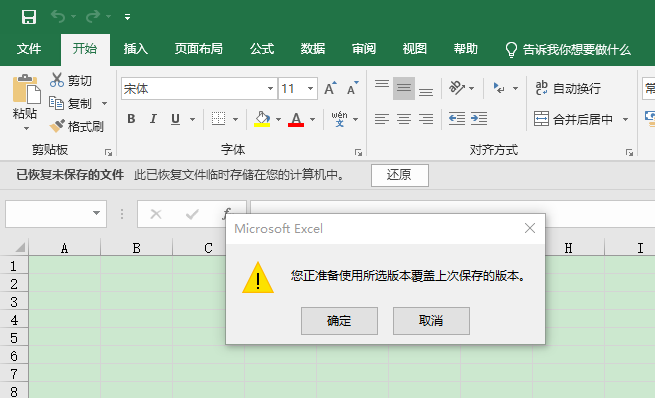Apply yellow fill color bucket

(262, 119)
